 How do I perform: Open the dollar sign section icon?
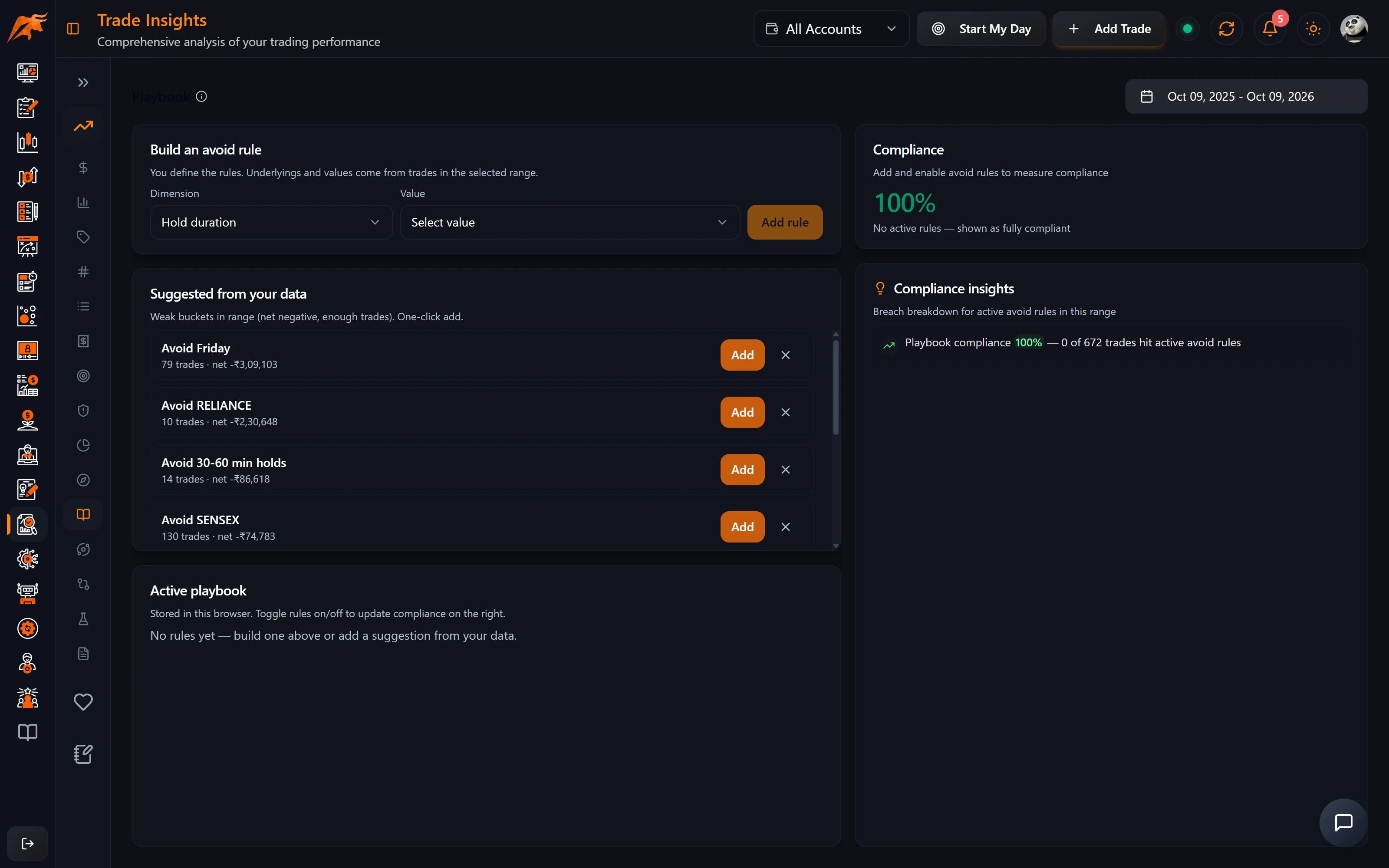pos(83,168)
